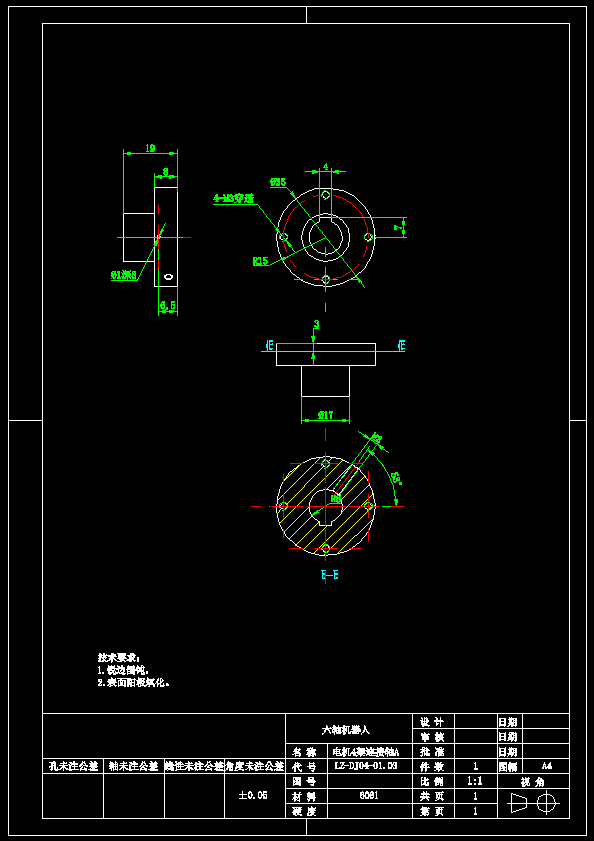Screen dimensions: 594x841
Task: Select the small hole in the side view
Action: click(168, 277)
